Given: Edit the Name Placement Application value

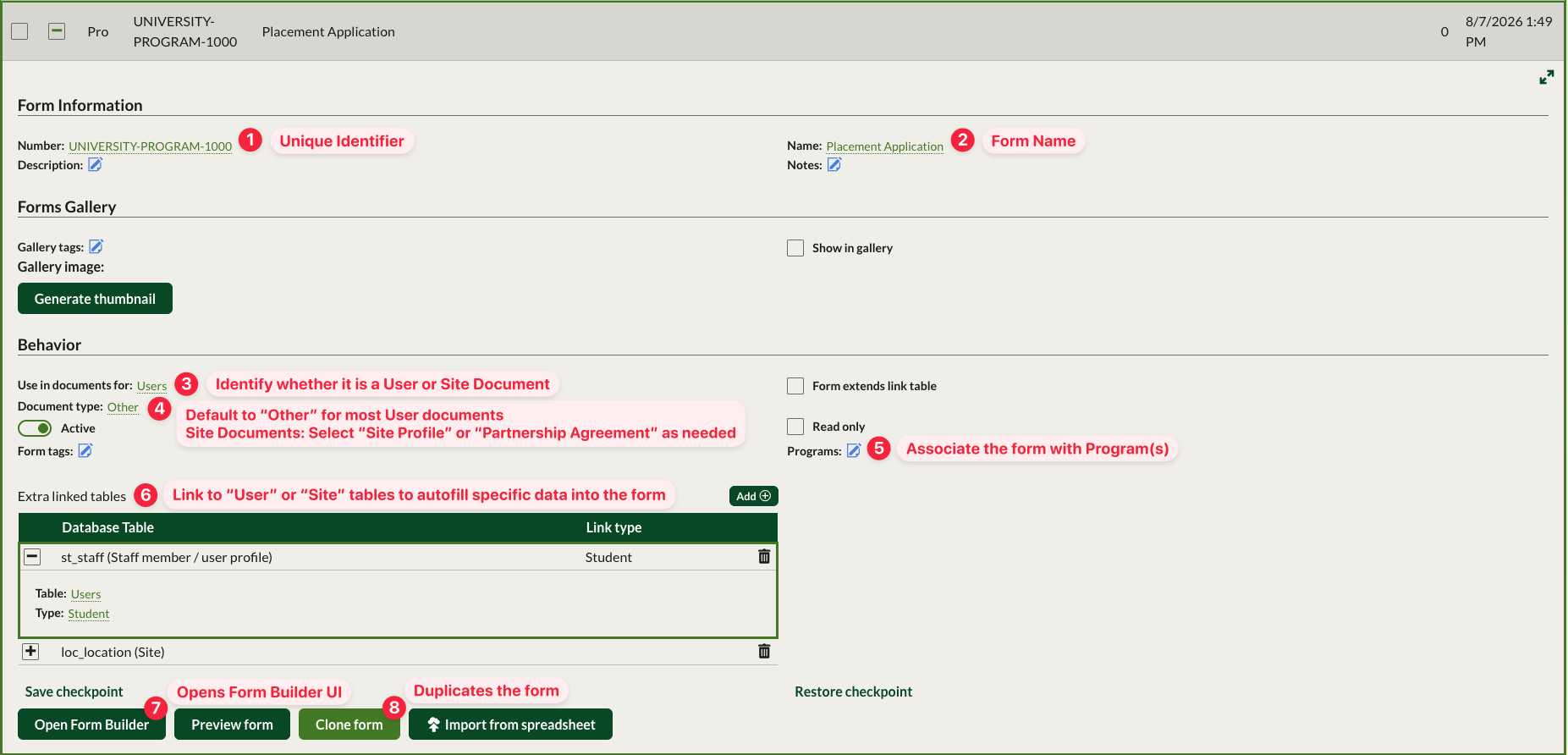Looking at the screenshot, I should 884,146.
